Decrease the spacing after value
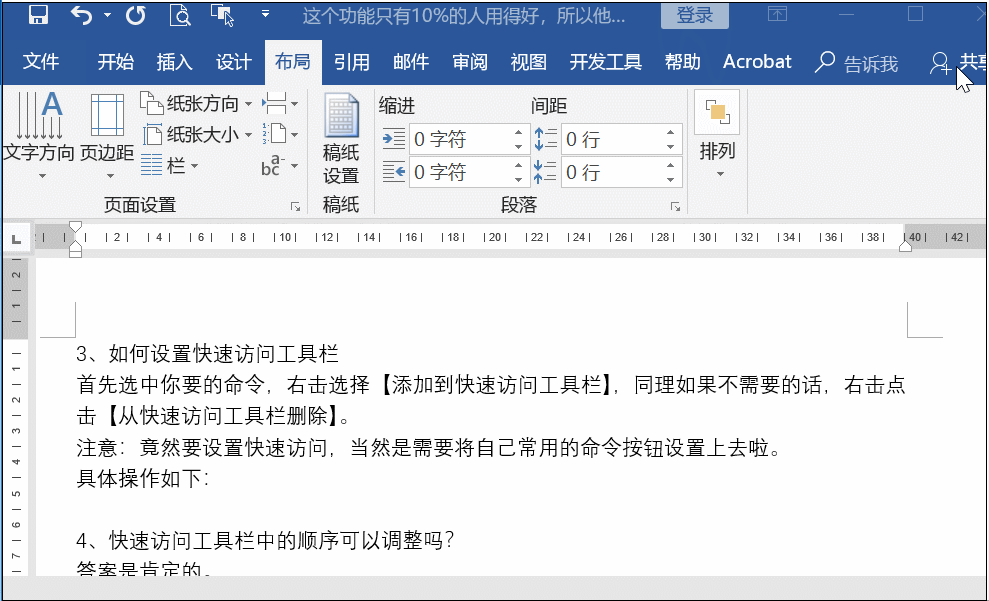The image size is (989, 601). 670,179
